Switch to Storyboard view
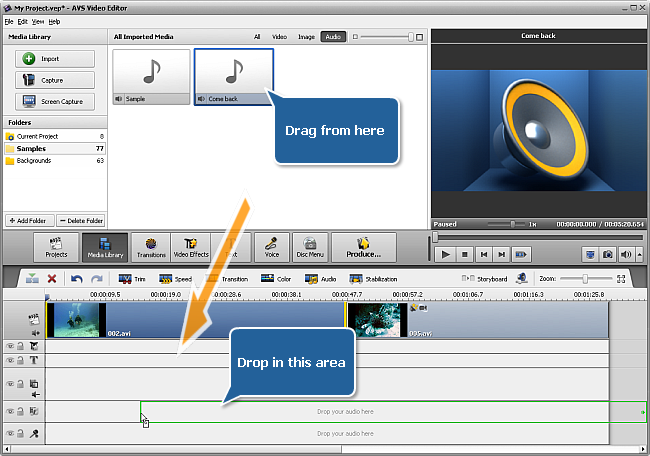Screen dimensions: 650x456 [484, 279]
